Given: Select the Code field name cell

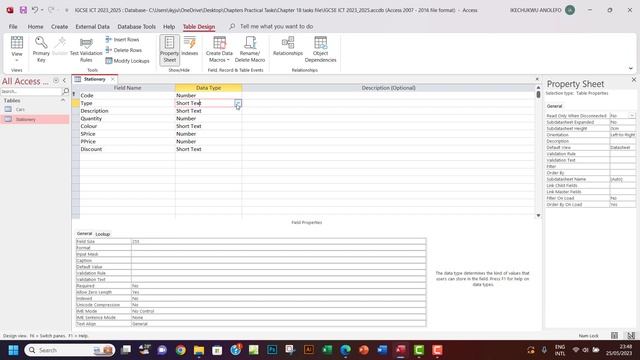Looking at the screenshot, I should click(127, 96).
